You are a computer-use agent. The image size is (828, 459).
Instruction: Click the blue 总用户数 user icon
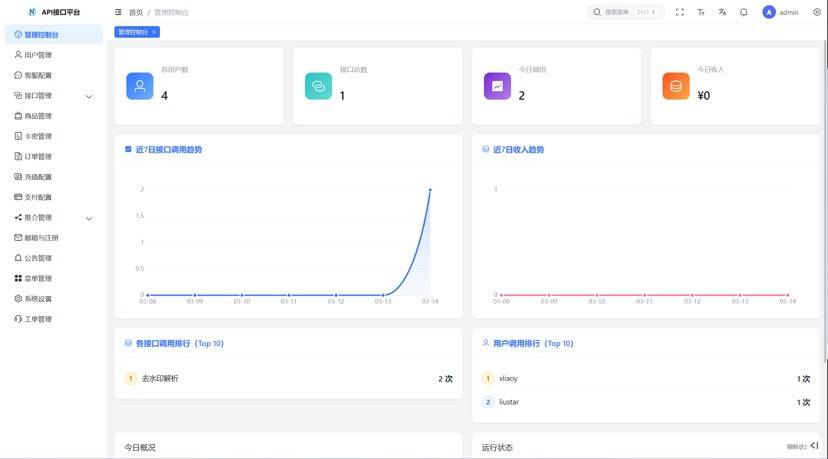pyautogui.click(x=140, y=86)
